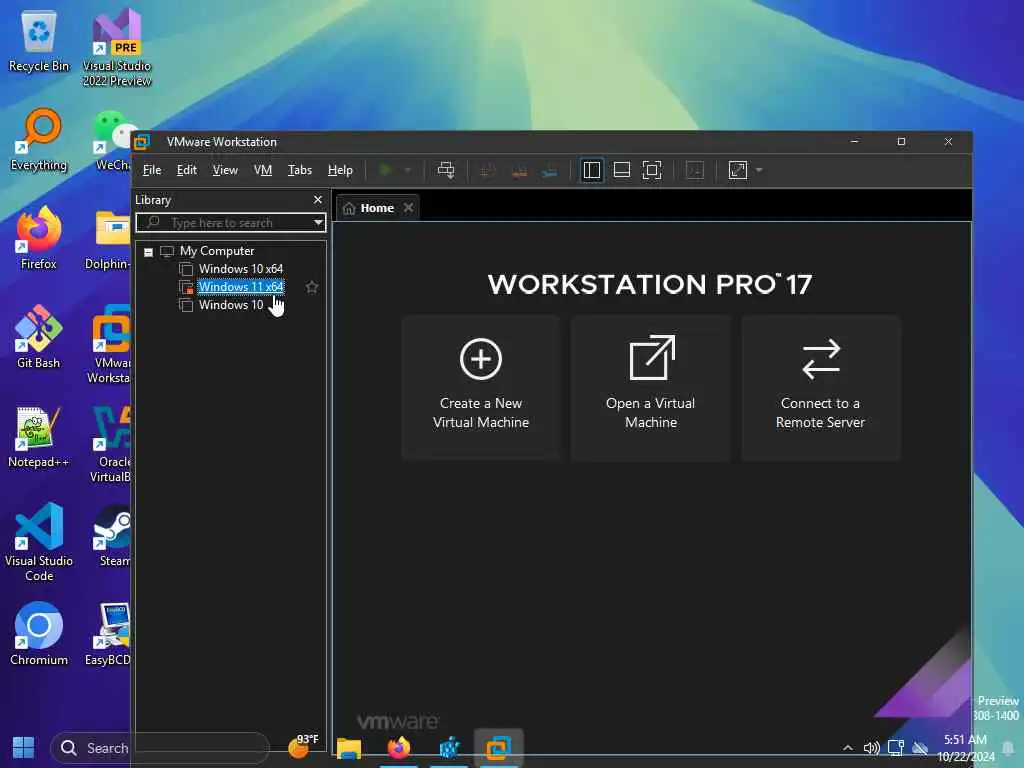Click the Unity mode toolbar icon
Image resolution: width=1024 pixels, height=768 pixels.
[x=695, y=170]
